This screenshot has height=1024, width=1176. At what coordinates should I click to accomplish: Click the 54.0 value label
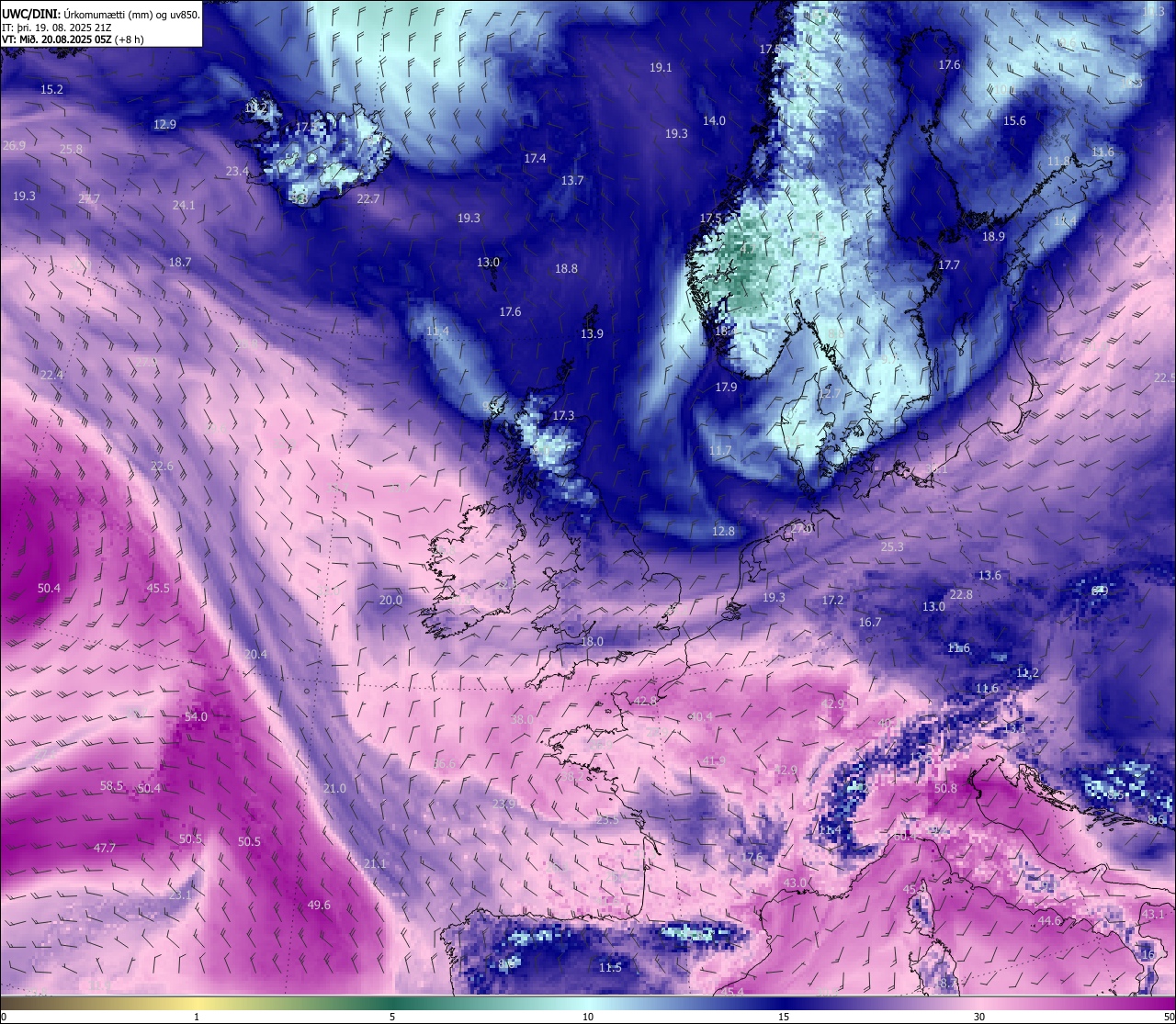pos(196,716)
